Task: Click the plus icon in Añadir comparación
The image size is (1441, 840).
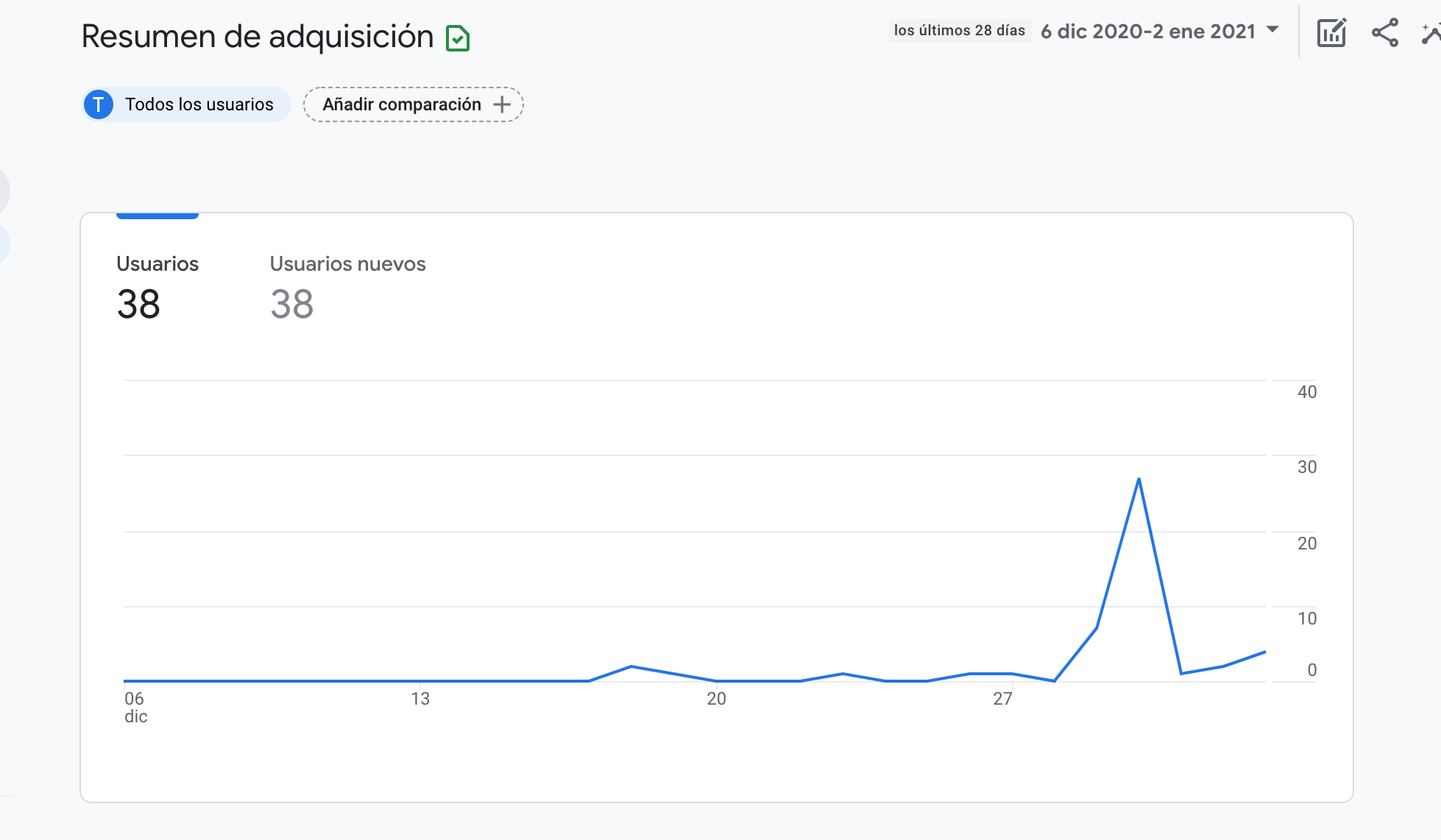Action: (502, 104)
